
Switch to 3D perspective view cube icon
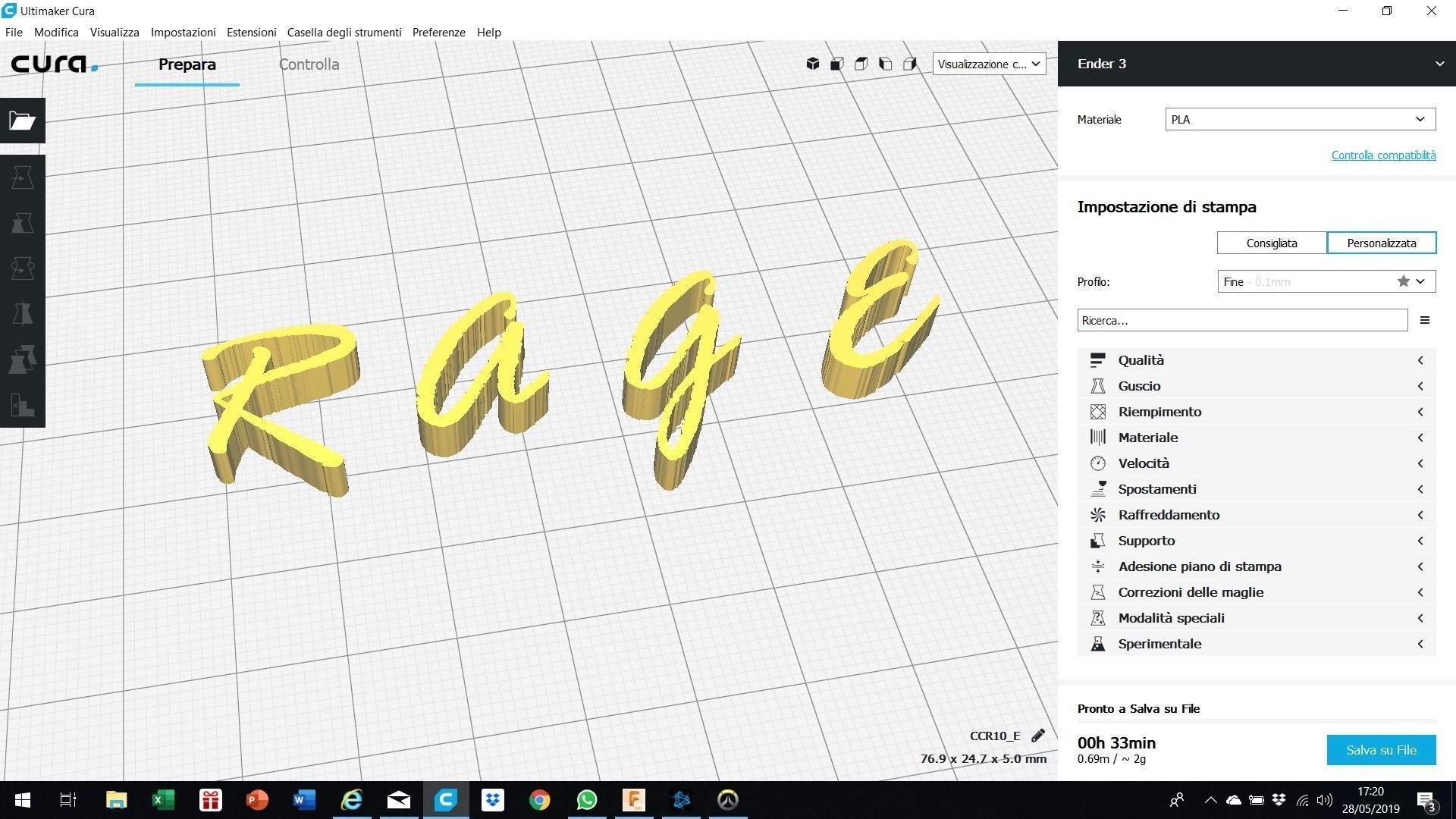813,64
